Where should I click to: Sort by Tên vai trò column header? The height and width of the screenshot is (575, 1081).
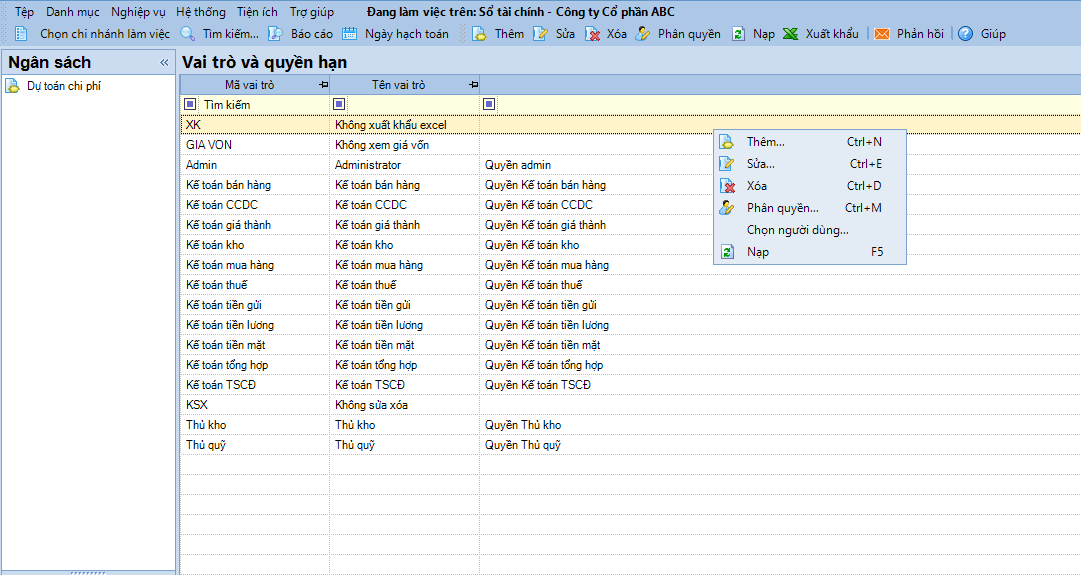click(398, 85)
